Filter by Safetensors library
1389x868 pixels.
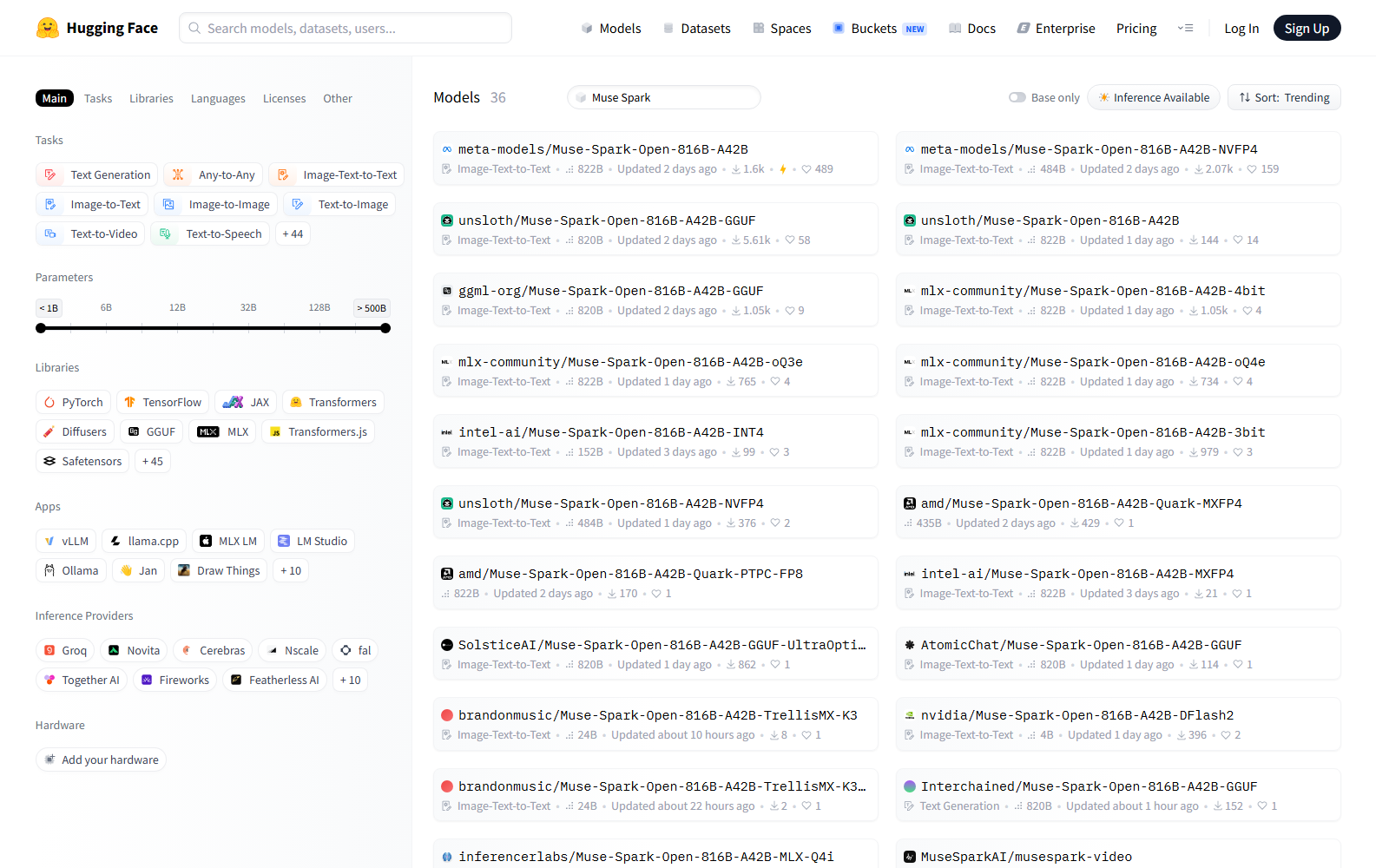(x=82, y=461)
